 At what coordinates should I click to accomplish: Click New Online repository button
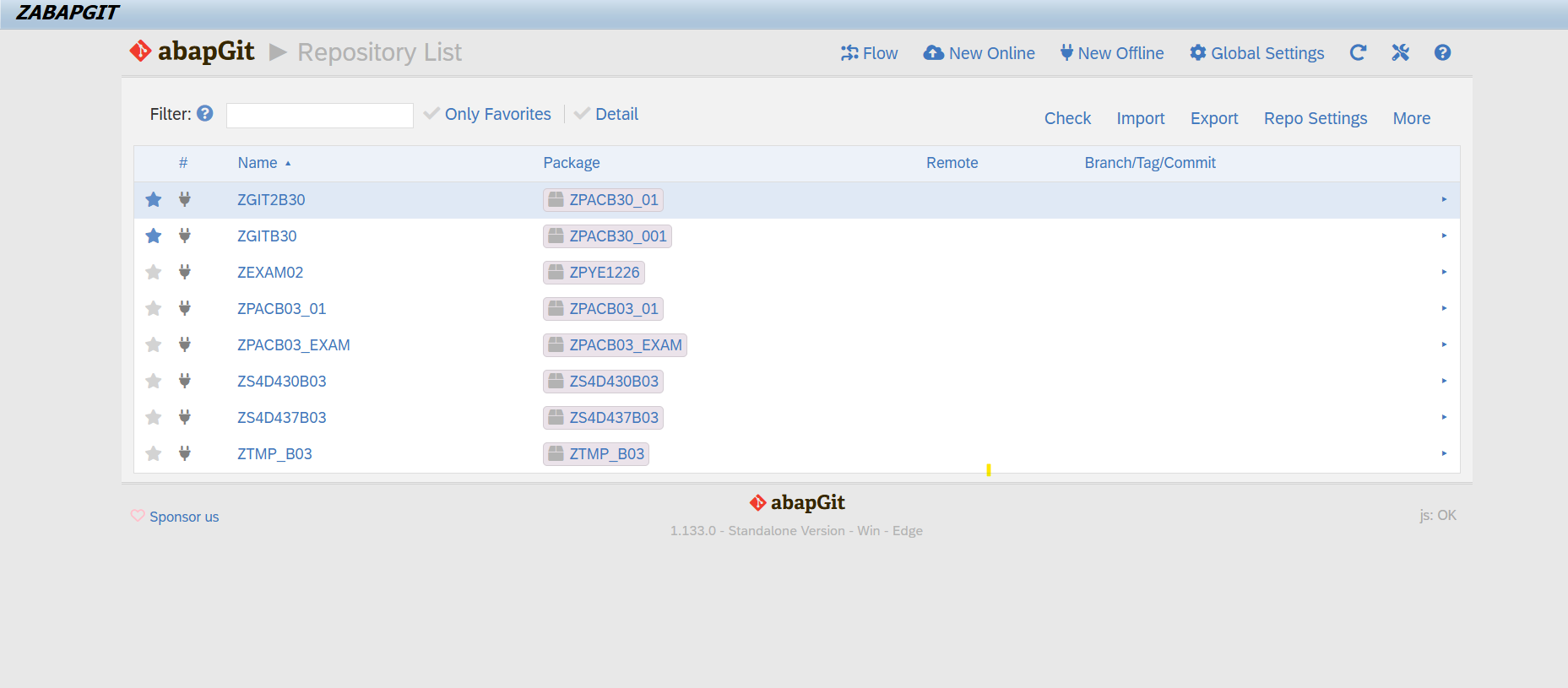point(979,53)
